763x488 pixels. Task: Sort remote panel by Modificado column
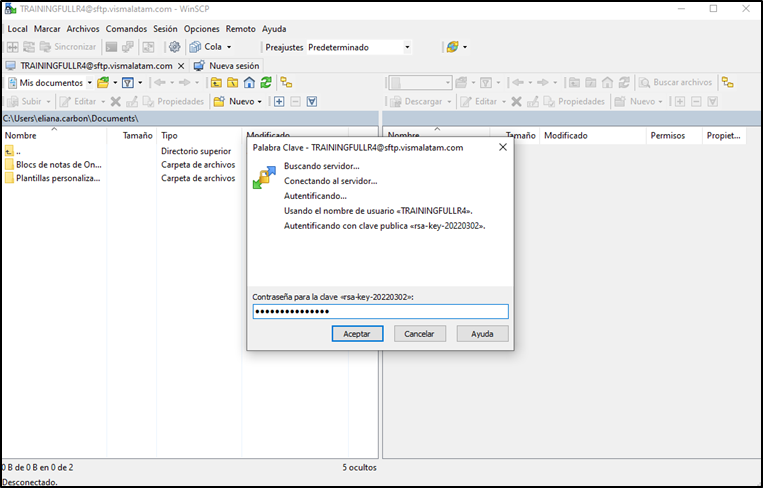[x=593, y=135]
